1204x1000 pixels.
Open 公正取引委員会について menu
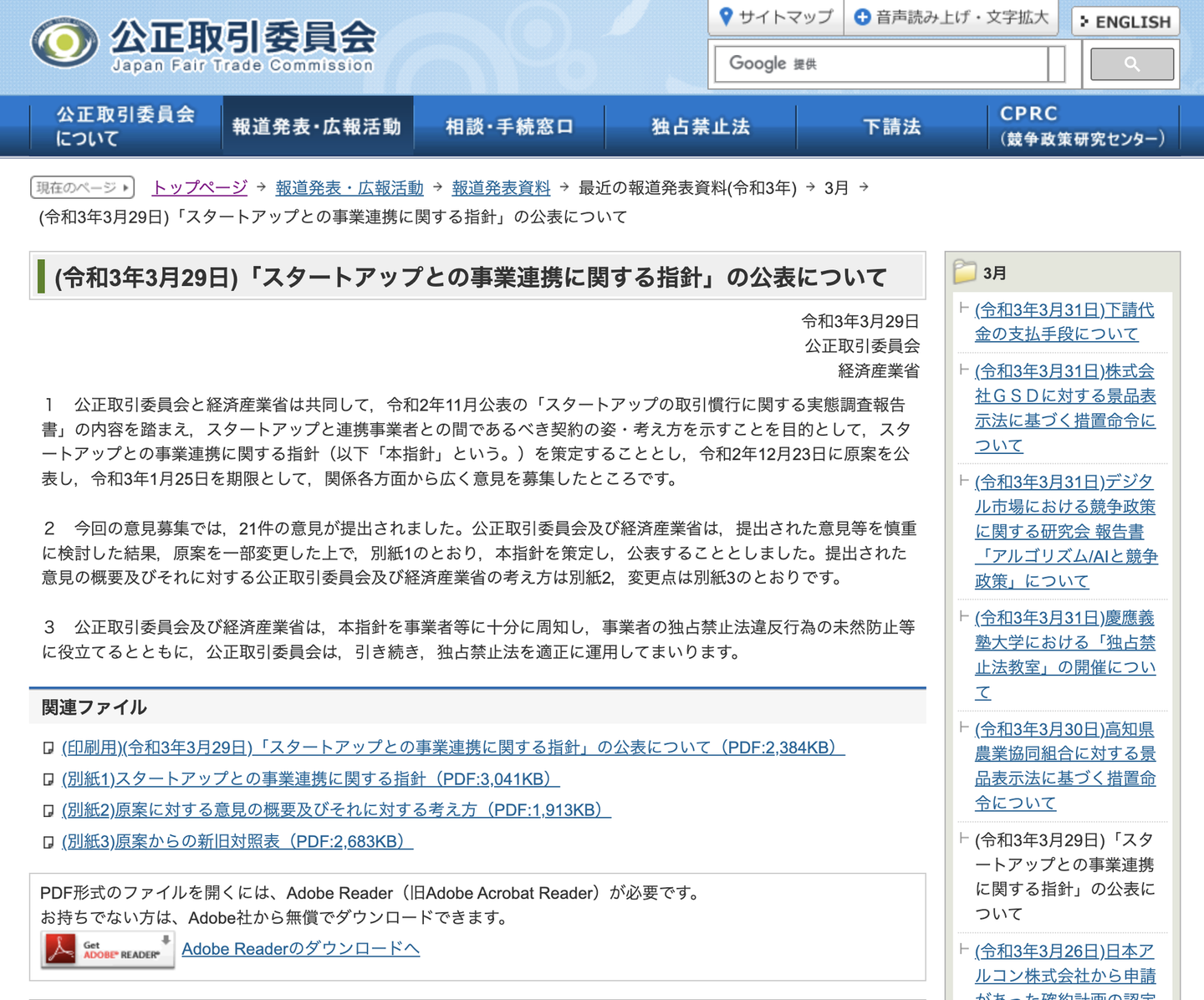pyautogui.click(x=126, y=126)
